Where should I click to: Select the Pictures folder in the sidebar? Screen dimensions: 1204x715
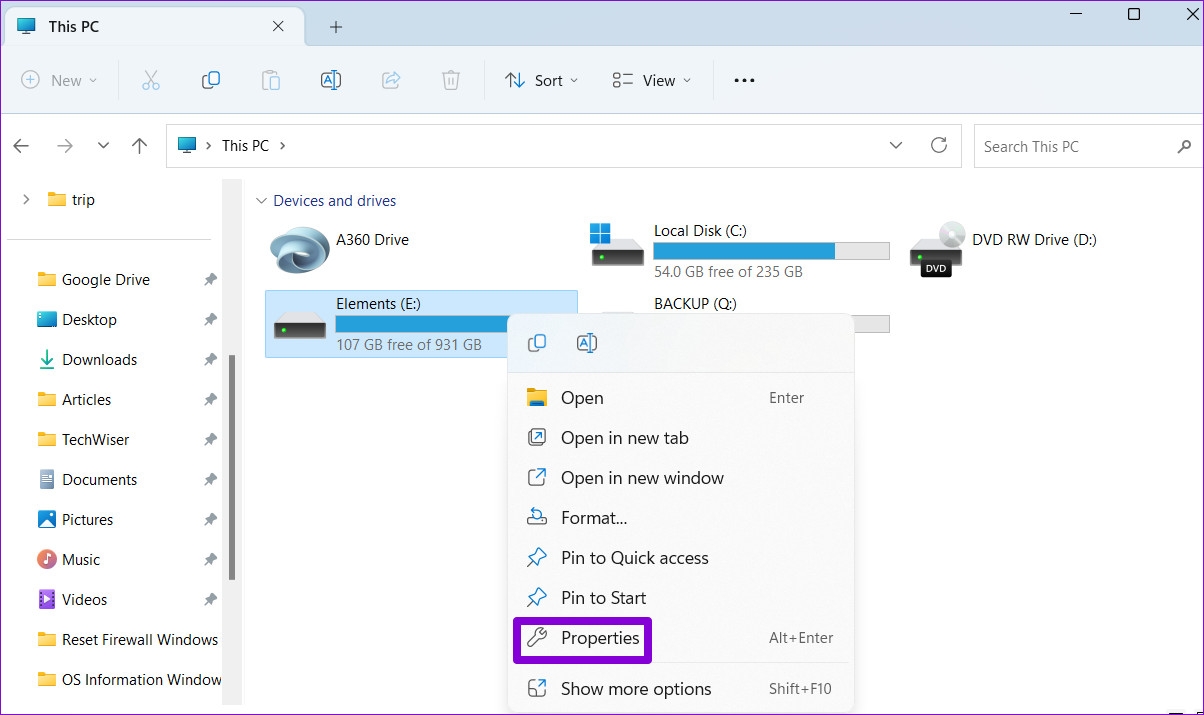88,519
